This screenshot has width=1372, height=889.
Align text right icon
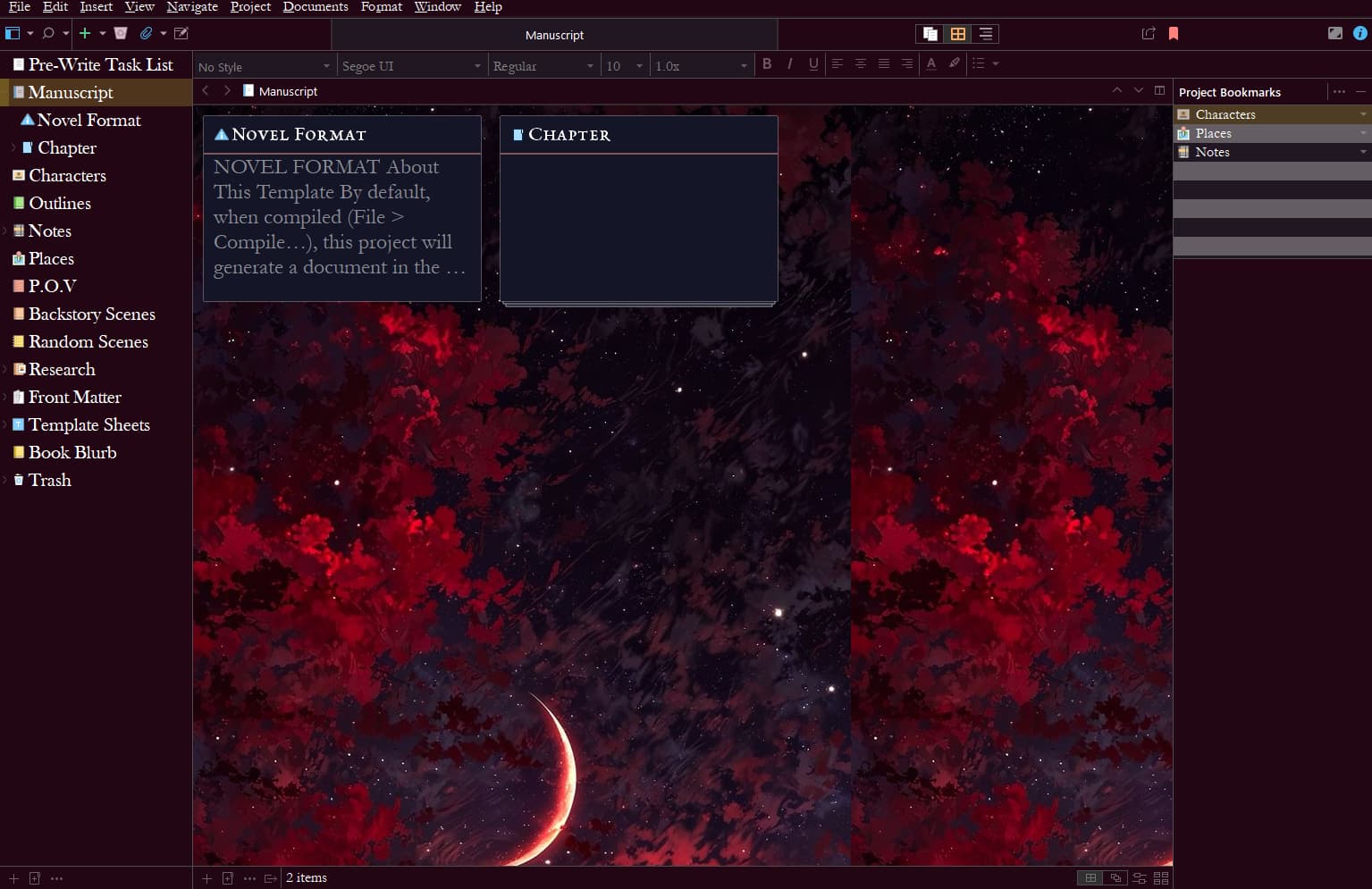coord(907,63)
